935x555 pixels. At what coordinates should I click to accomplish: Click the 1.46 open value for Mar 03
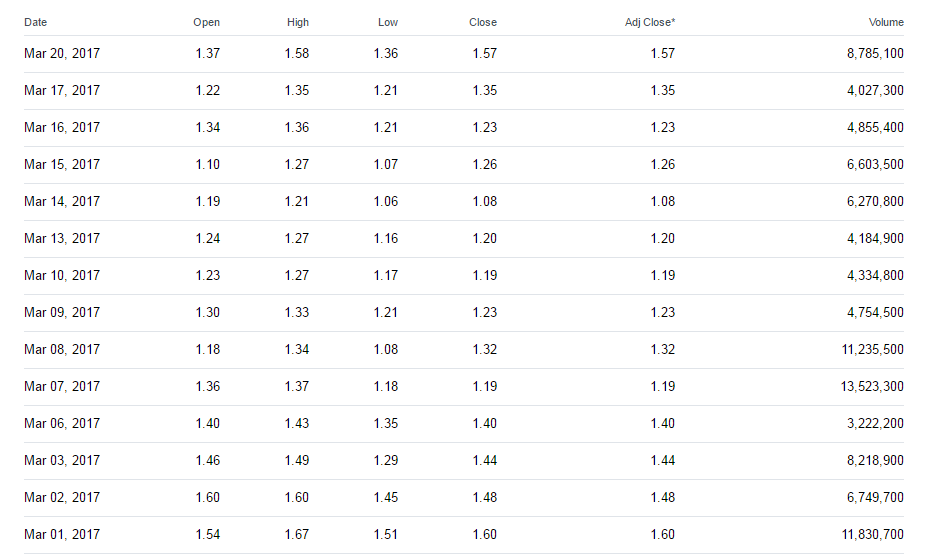click(x=208, y=460)
